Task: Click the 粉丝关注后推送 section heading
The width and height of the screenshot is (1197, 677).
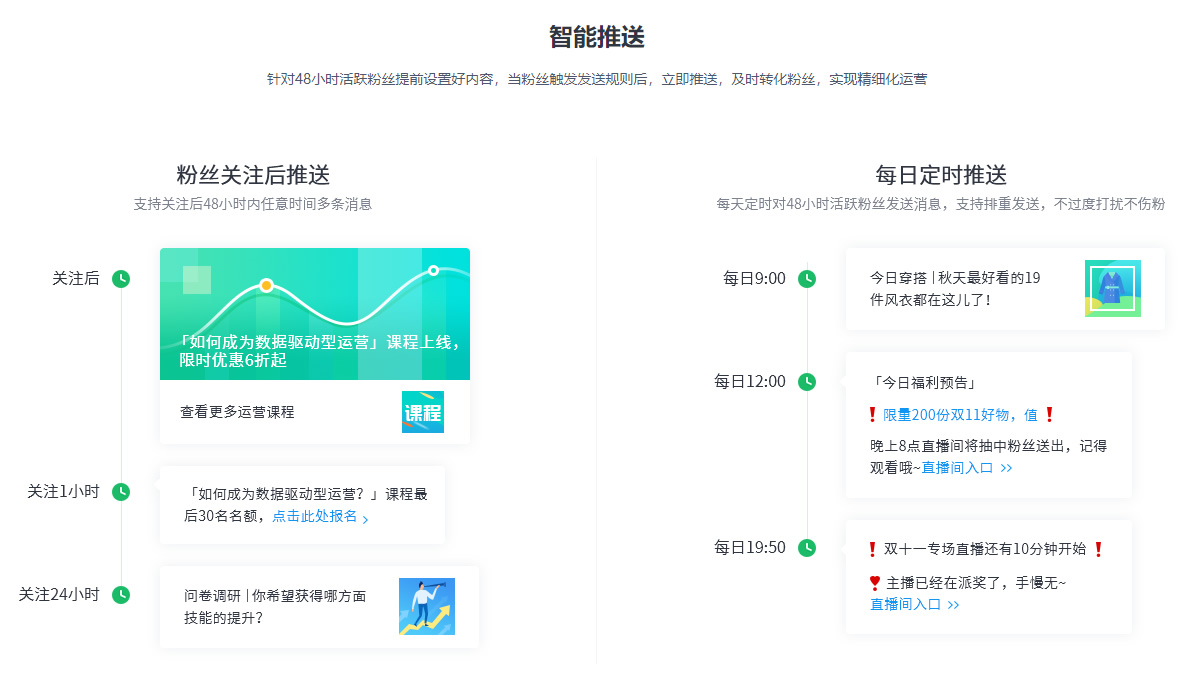Action: pos(253,175)
